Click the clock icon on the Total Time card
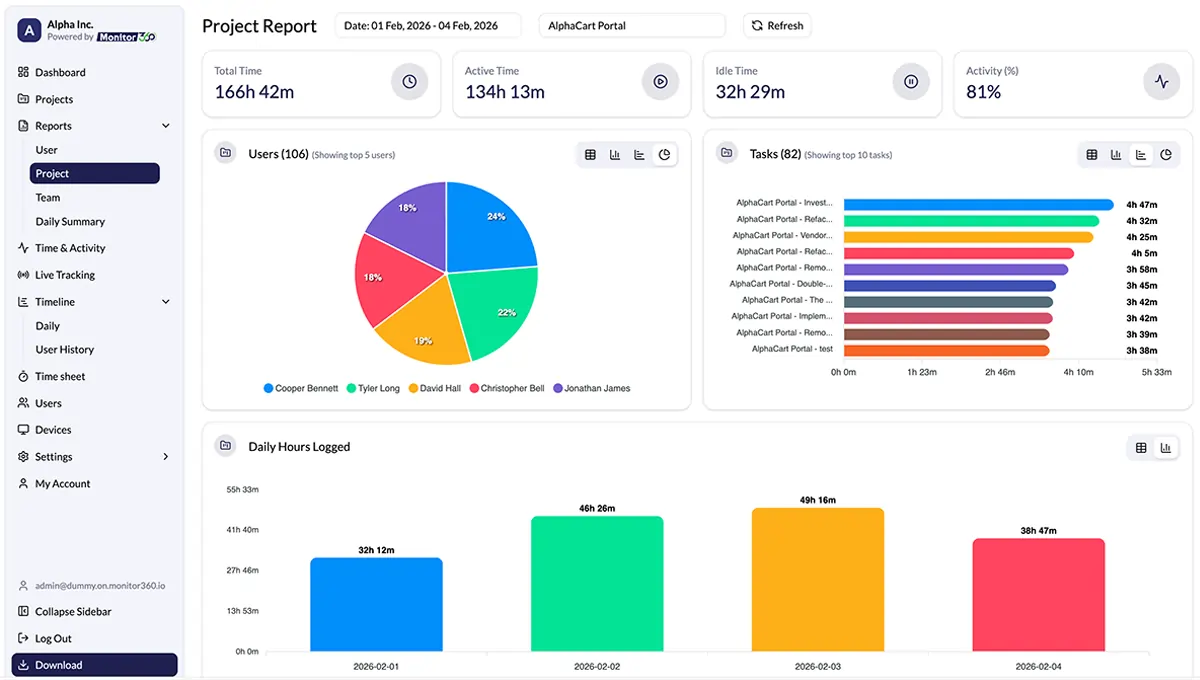 409,82
